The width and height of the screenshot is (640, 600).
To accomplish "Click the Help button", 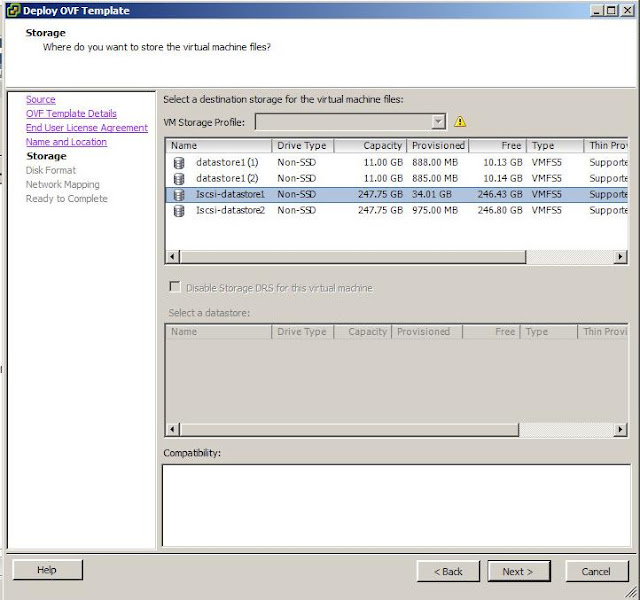I will click(x=47, y=570).
